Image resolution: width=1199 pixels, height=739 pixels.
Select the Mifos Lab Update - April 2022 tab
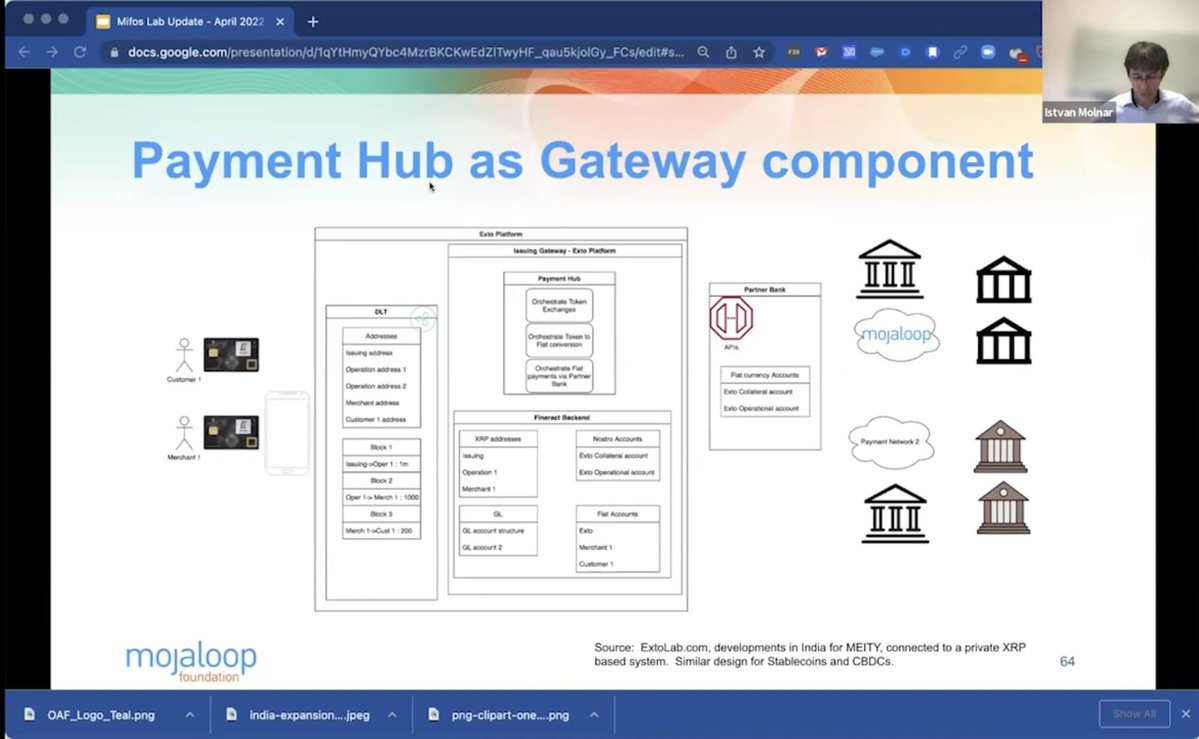coord(190,21)
